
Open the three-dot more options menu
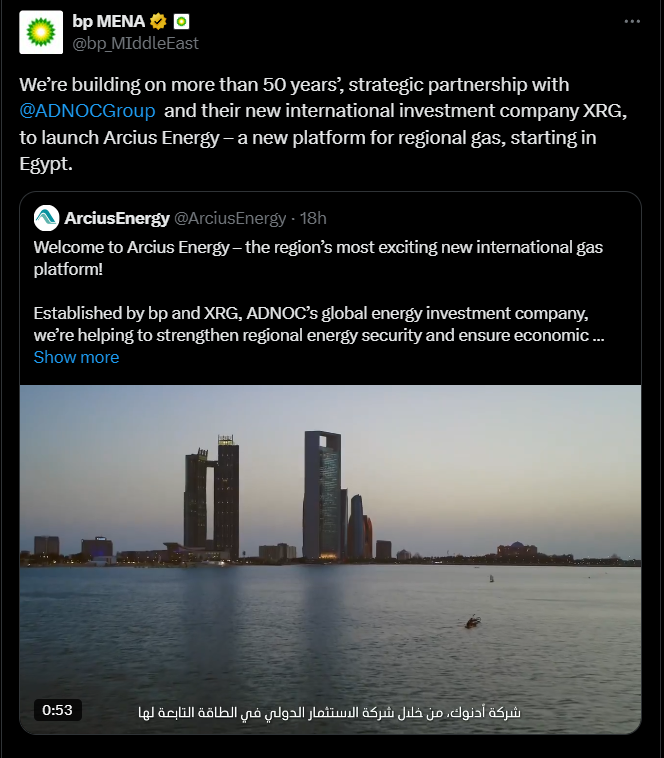pyautogui.click(x=632, y=21)
